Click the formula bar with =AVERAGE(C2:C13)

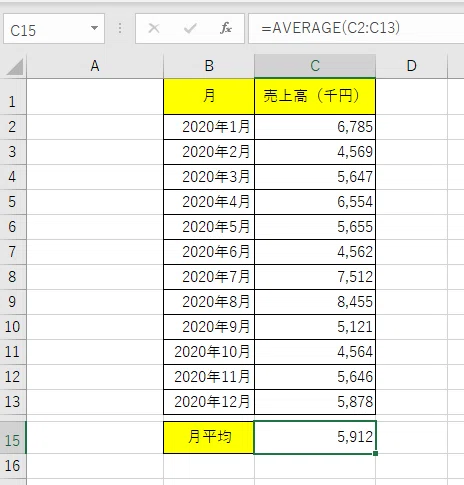(x=356, y=29)
